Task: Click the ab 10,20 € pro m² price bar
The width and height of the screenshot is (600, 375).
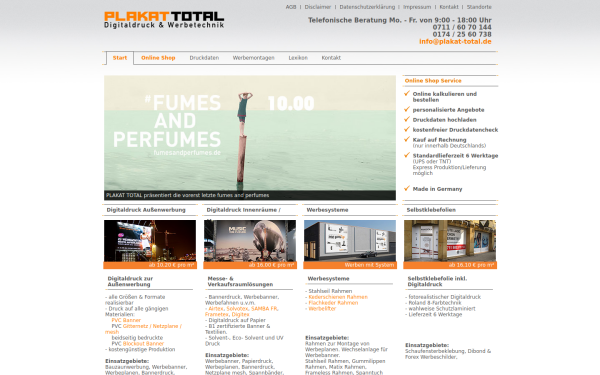Action: tap(150, 265)
